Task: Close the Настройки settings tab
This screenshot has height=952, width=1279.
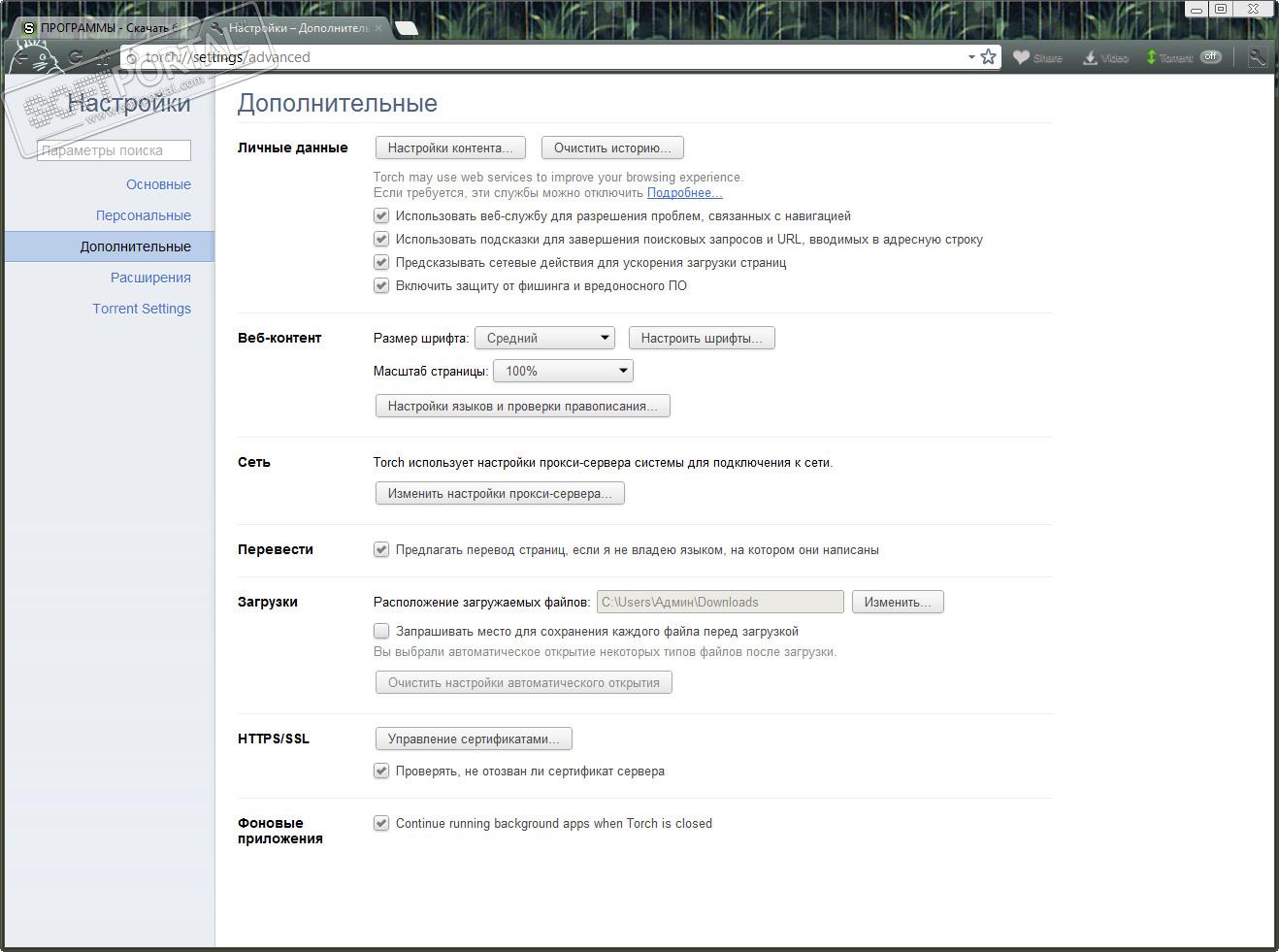Action: coord(380,28)
